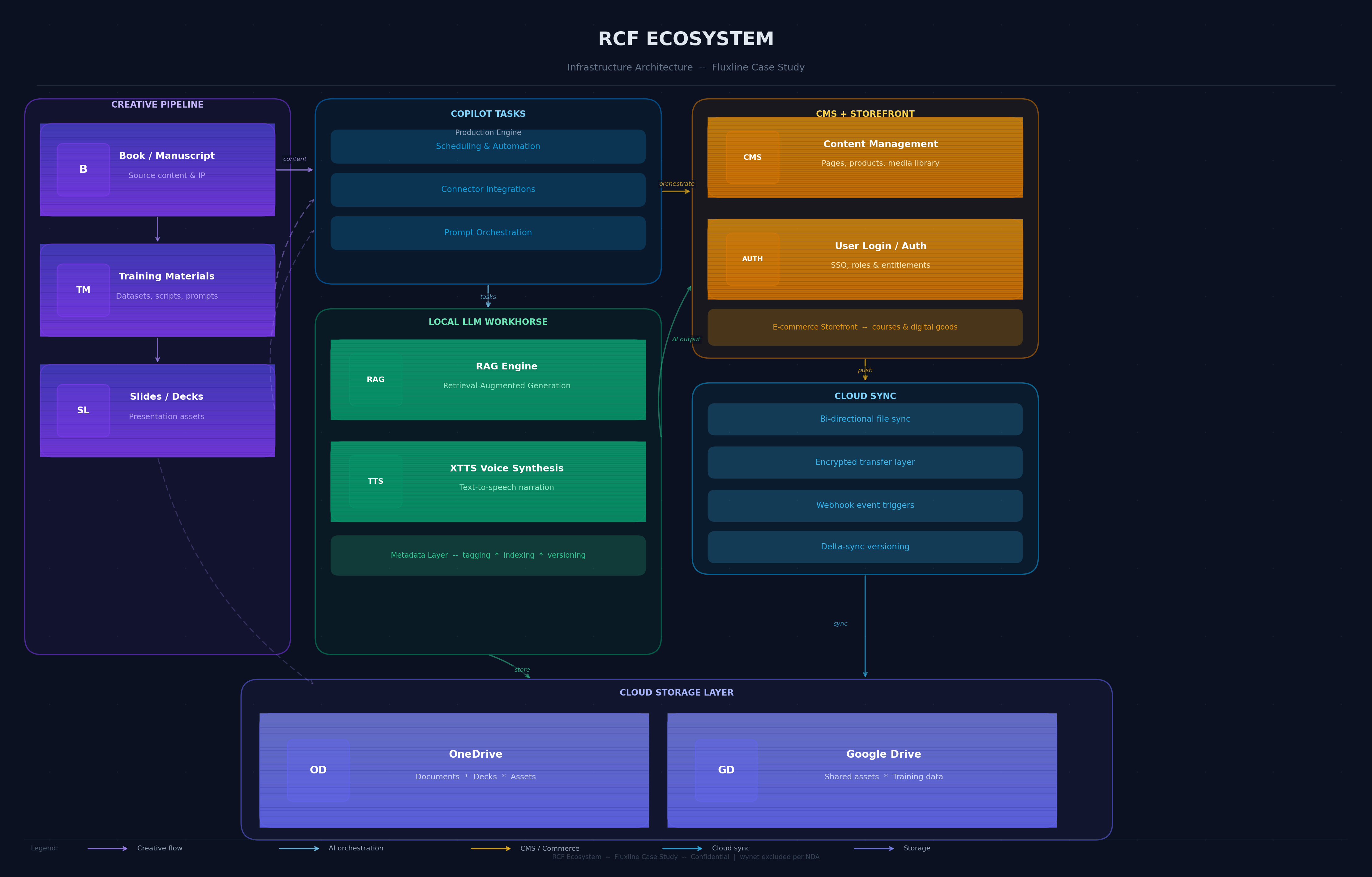Click 'Text-to-speech narration' subtitle
This screenshot has height=877, width=1372.
506,487
